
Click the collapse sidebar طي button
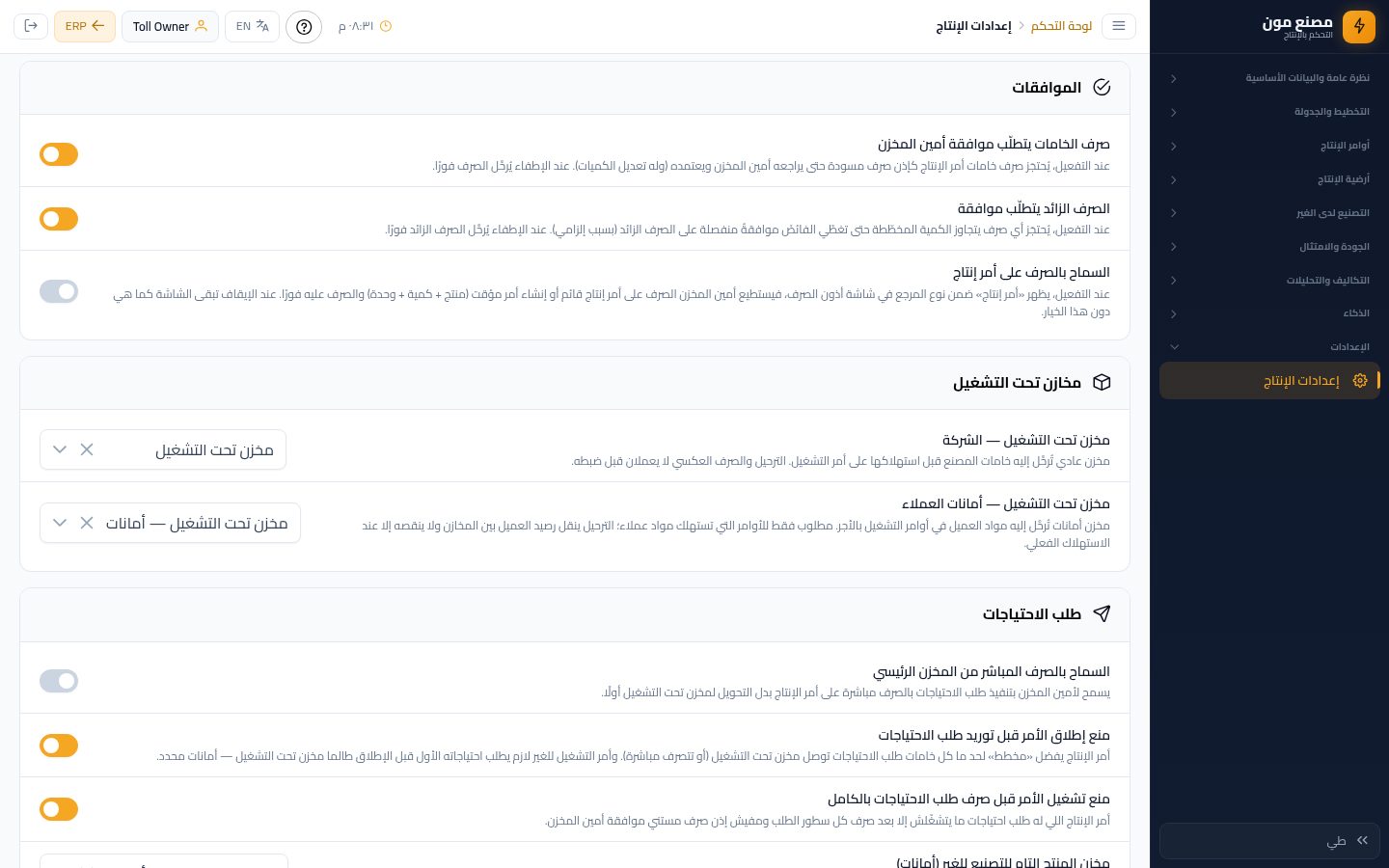point(1269,841)
